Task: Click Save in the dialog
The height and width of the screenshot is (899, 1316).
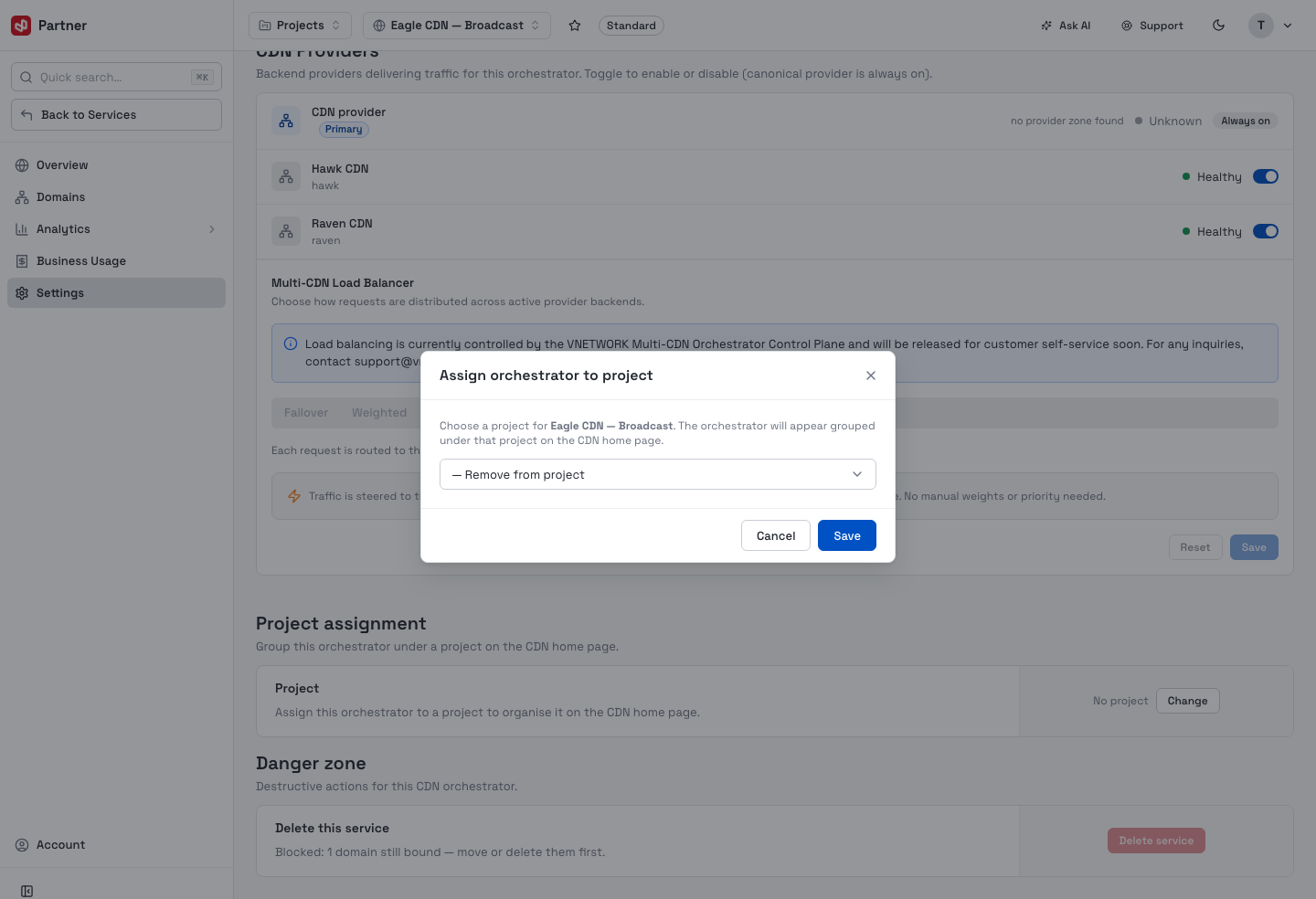Action: [847, 535]
